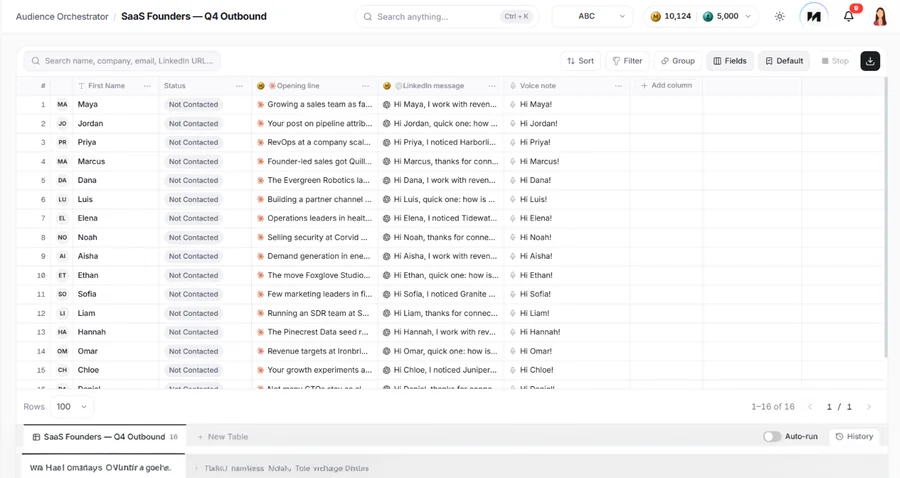Viewport: 900px width, 478px height.
Task: Click Luis's Not Contacted status badge
Action: click(193, 199)
